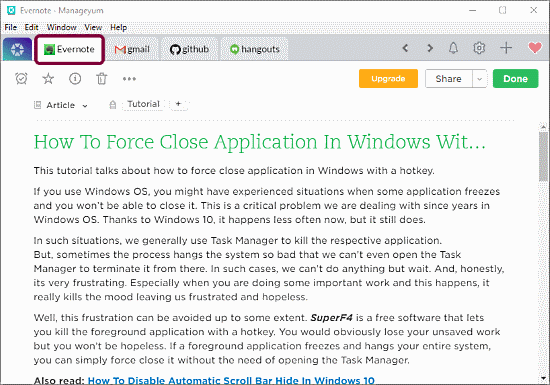
Task: Set a reminder with alarm clock icon
Action: (21, 79)
